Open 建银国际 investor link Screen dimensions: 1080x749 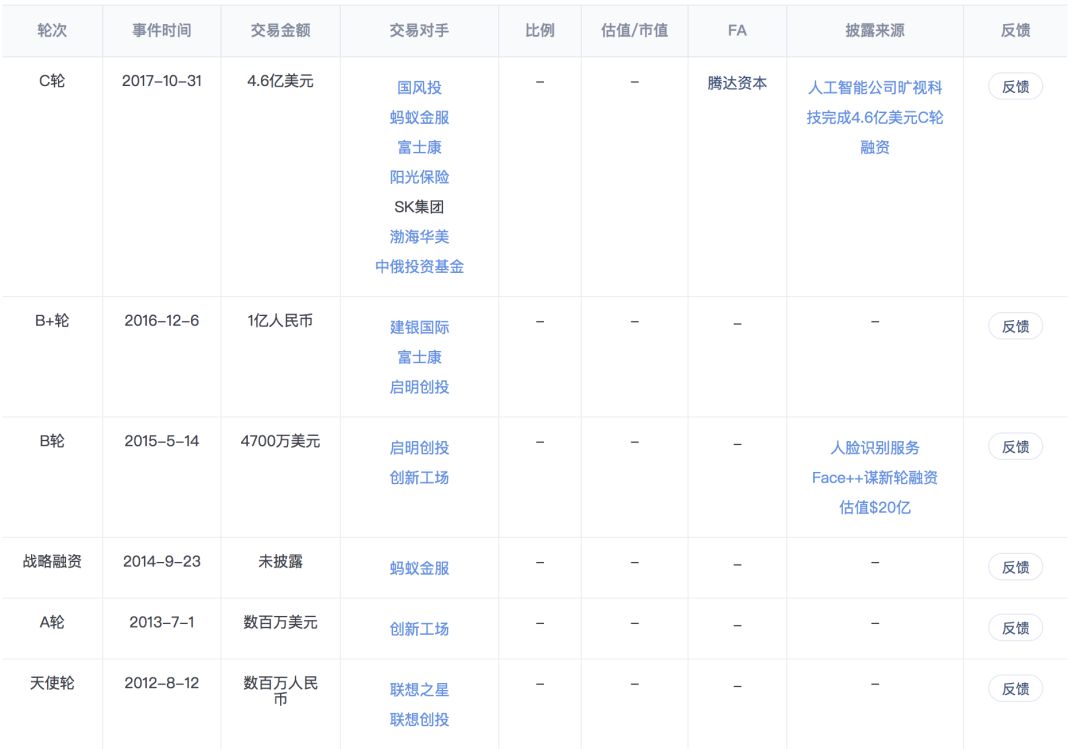[x=419, y=327]
